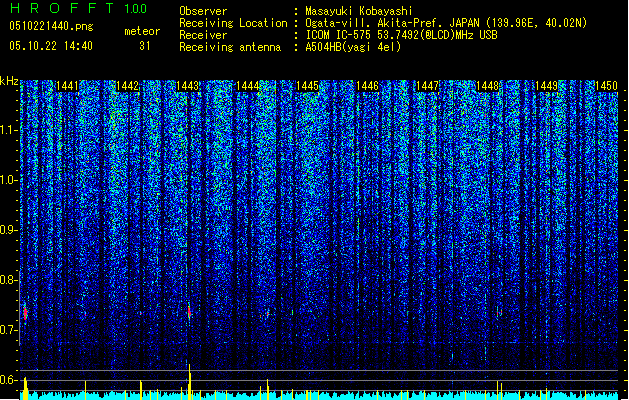Select the 1445 time marker label

coord(307,86)
